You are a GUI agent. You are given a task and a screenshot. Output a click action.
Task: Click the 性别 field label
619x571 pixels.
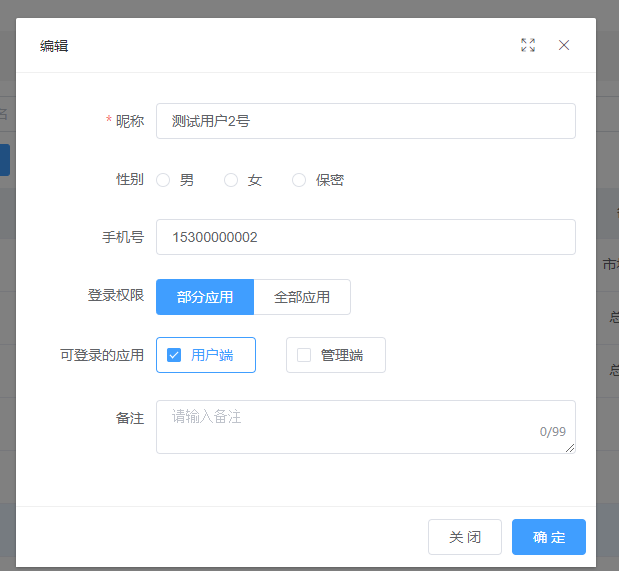pos(130,179)
